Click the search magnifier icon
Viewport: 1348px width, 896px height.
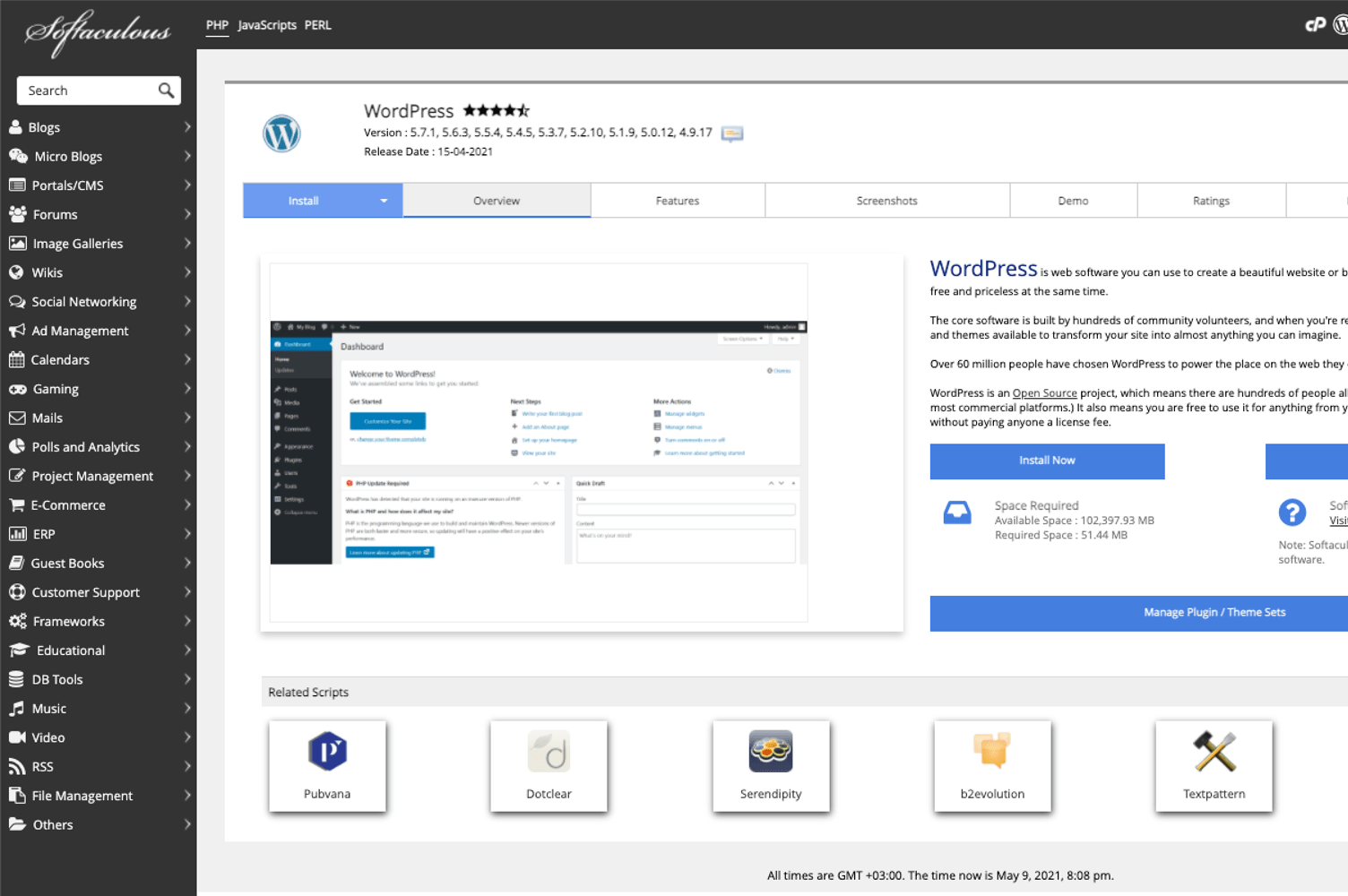[166, 90]
